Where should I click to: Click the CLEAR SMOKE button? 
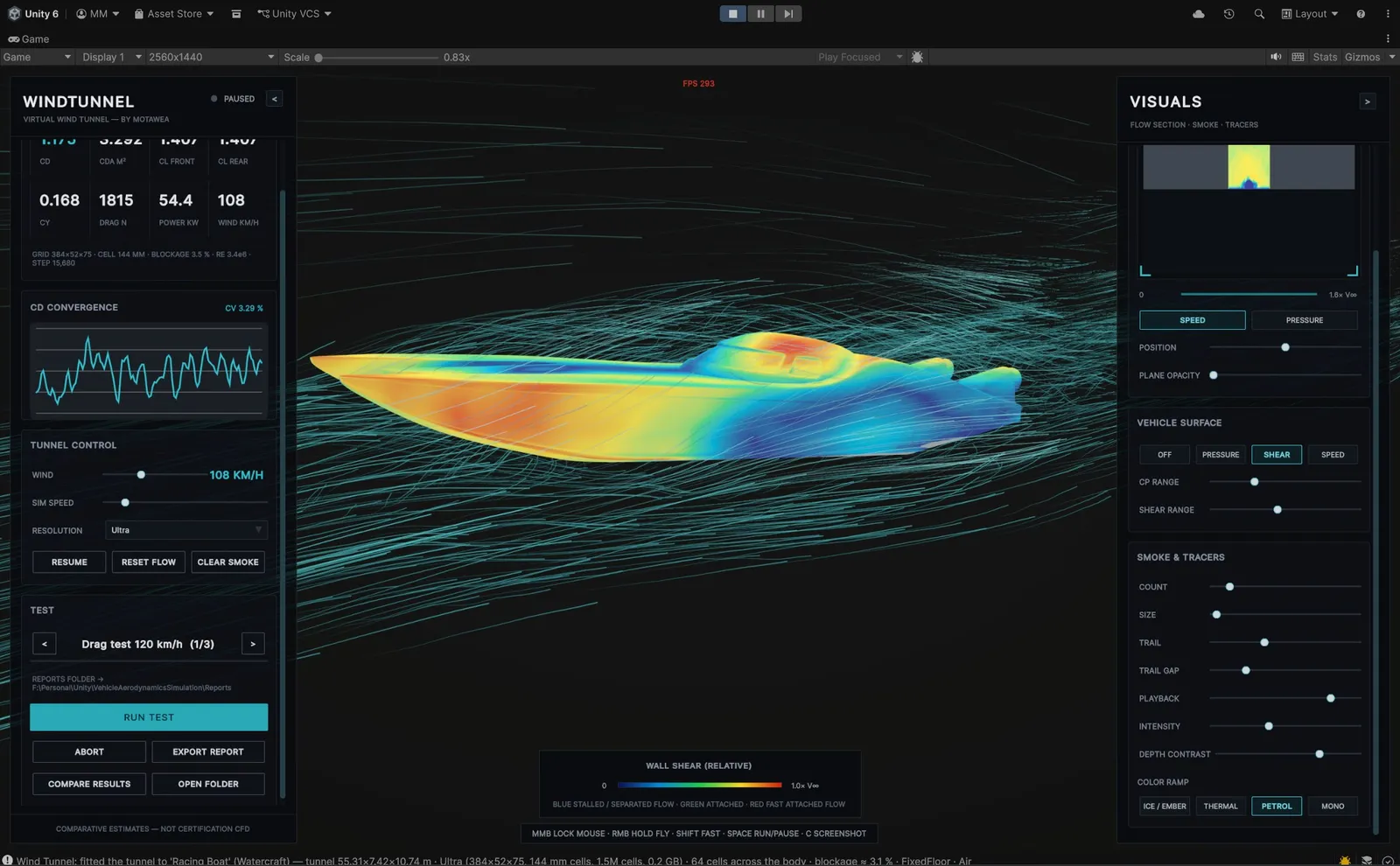pyautogui.click(x=228, y=562)
